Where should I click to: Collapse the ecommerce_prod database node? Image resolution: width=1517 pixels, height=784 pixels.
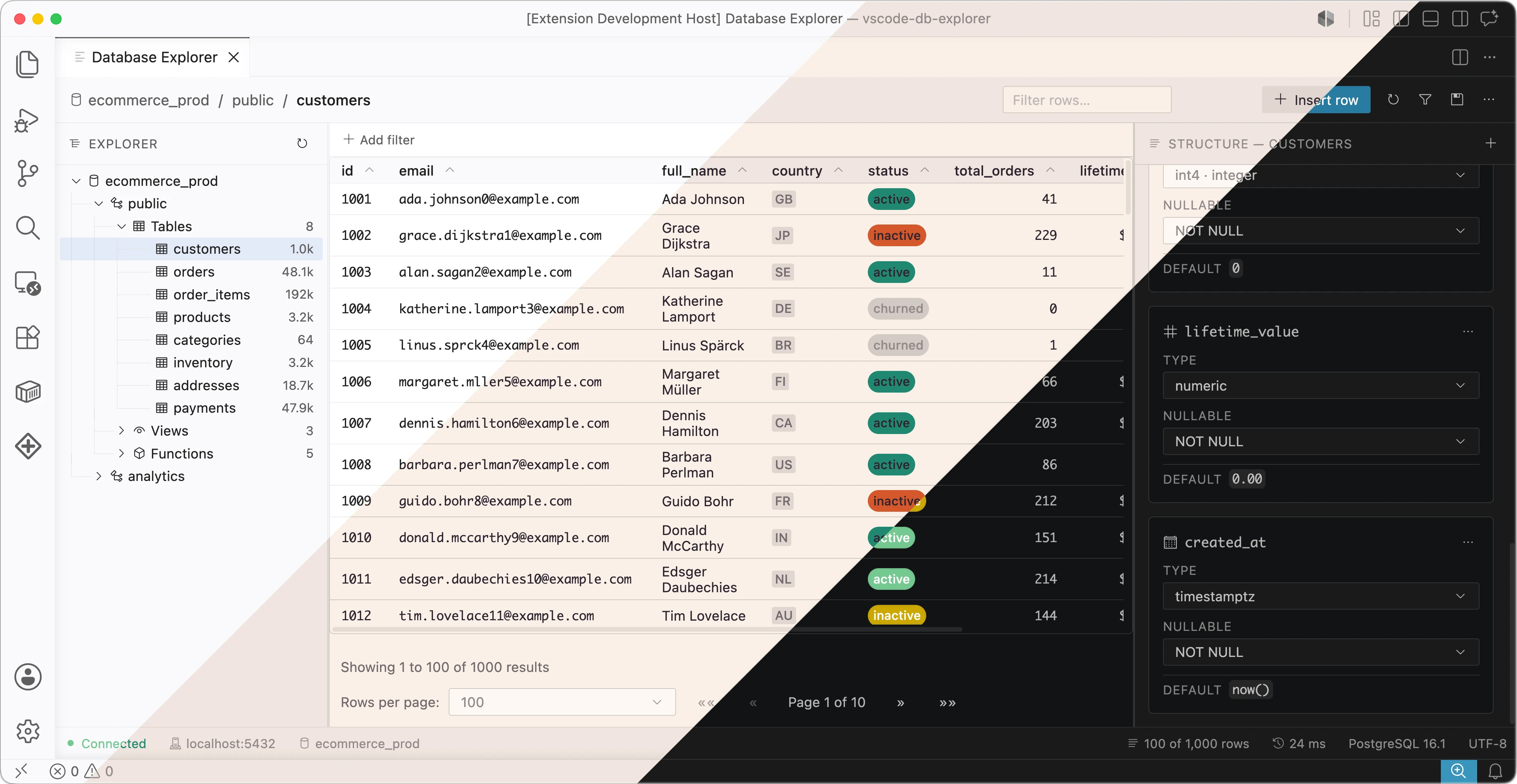pos(76,181)
